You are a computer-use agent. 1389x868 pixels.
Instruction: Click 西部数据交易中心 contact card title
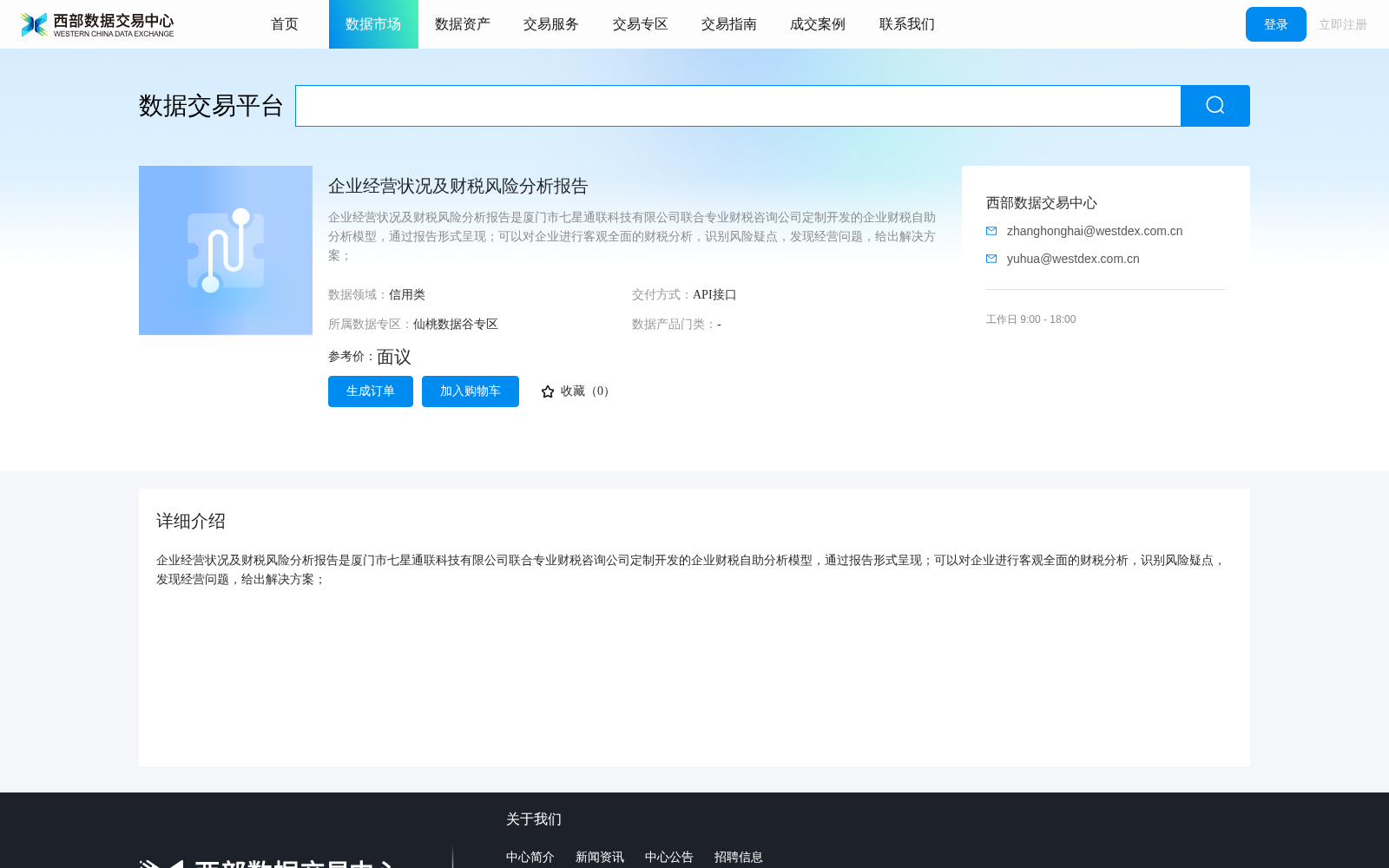(x=1042, y=203)
